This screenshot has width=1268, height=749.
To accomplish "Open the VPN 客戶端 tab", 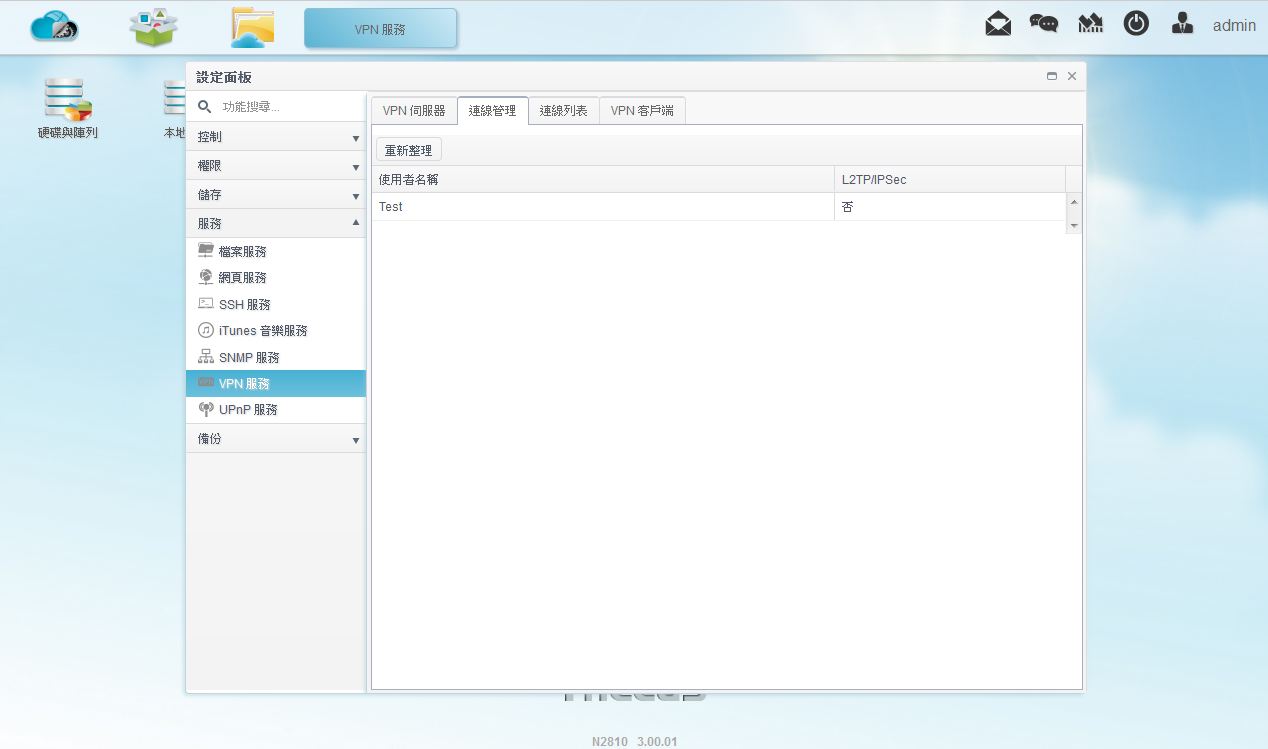I will 642,111.
